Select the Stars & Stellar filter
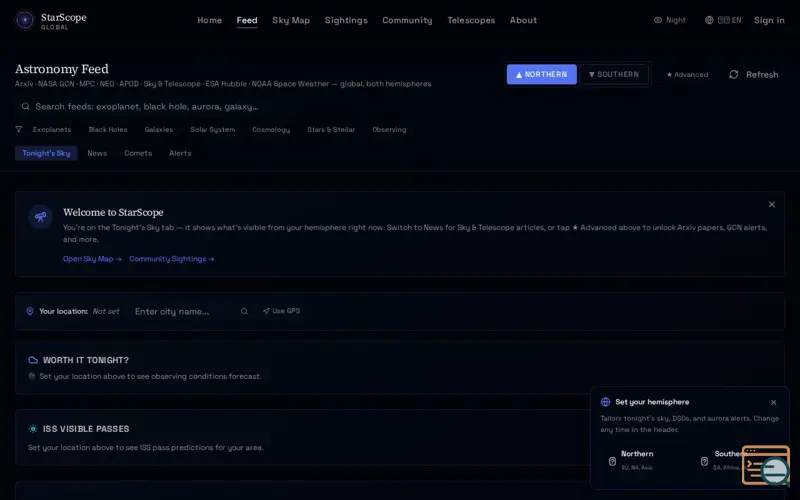 (x=331, y=130)
